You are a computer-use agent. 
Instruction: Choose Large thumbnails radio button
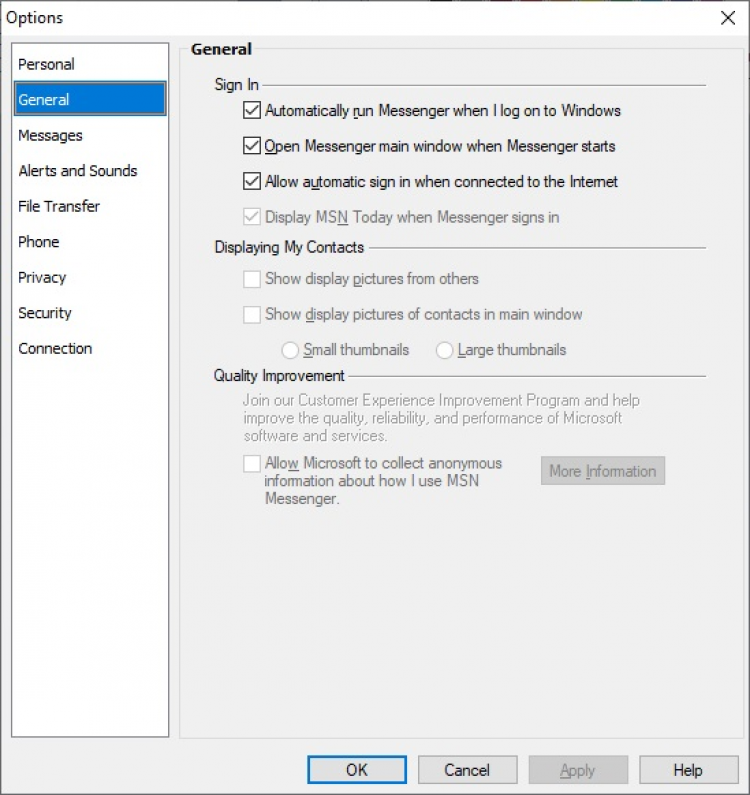[444, 350]
